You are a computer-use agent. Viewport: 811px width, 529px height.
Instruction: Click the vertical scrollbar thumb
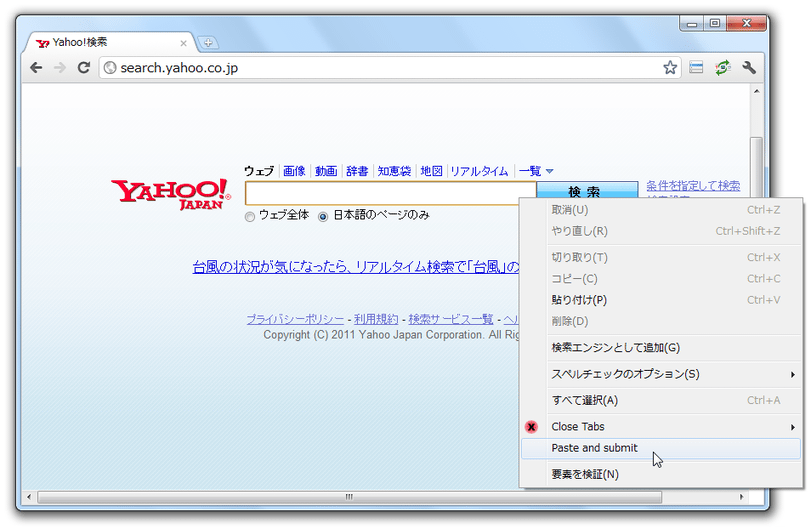pos(757,167)
